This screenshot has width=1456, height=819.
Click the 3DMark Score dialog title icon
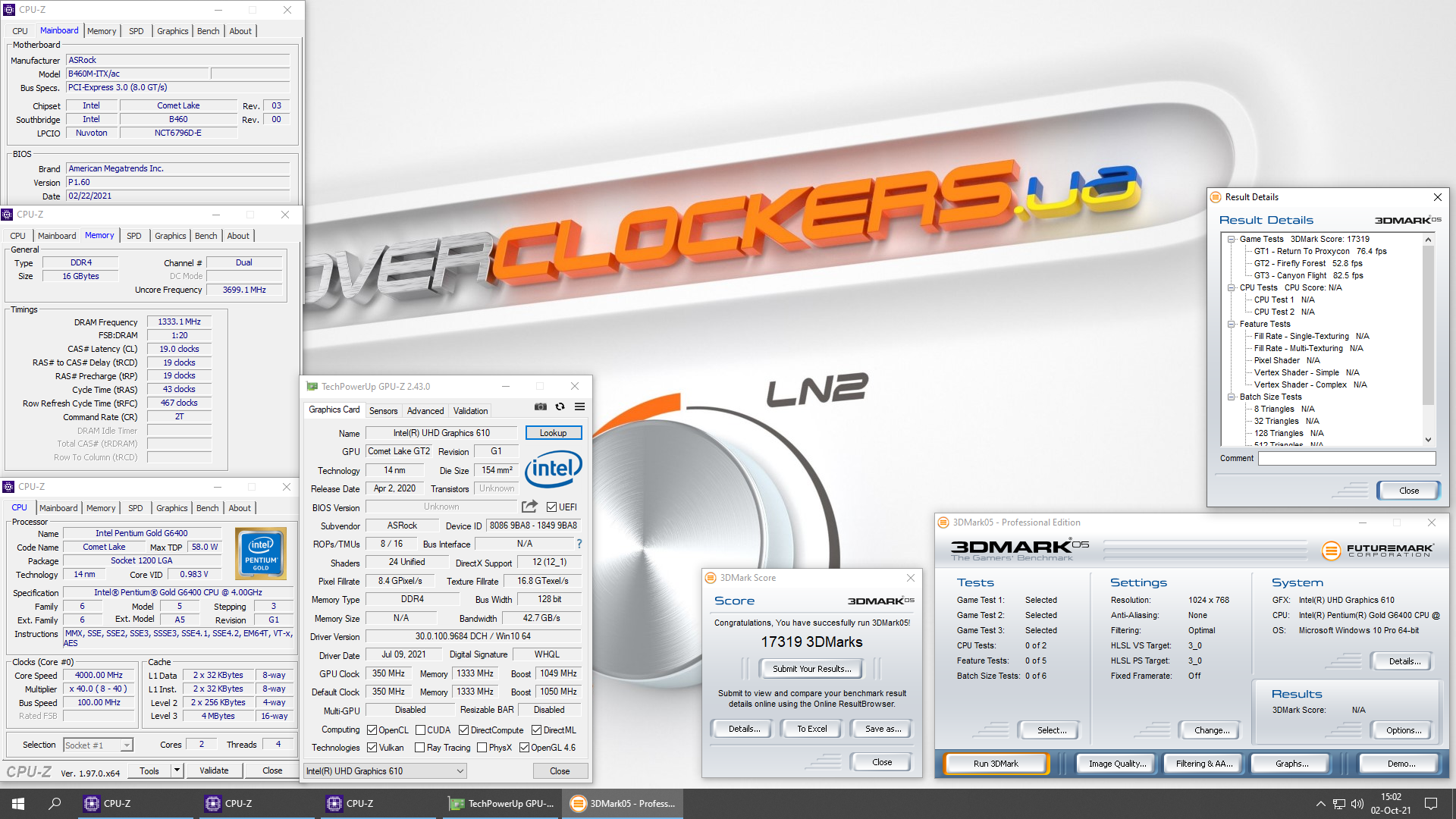pos(711,578)
